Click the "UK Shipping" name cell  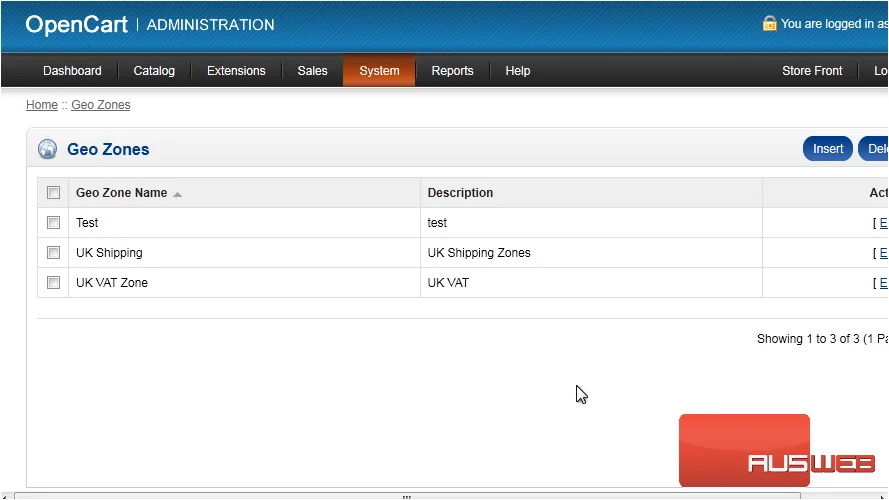click(109, 253)
